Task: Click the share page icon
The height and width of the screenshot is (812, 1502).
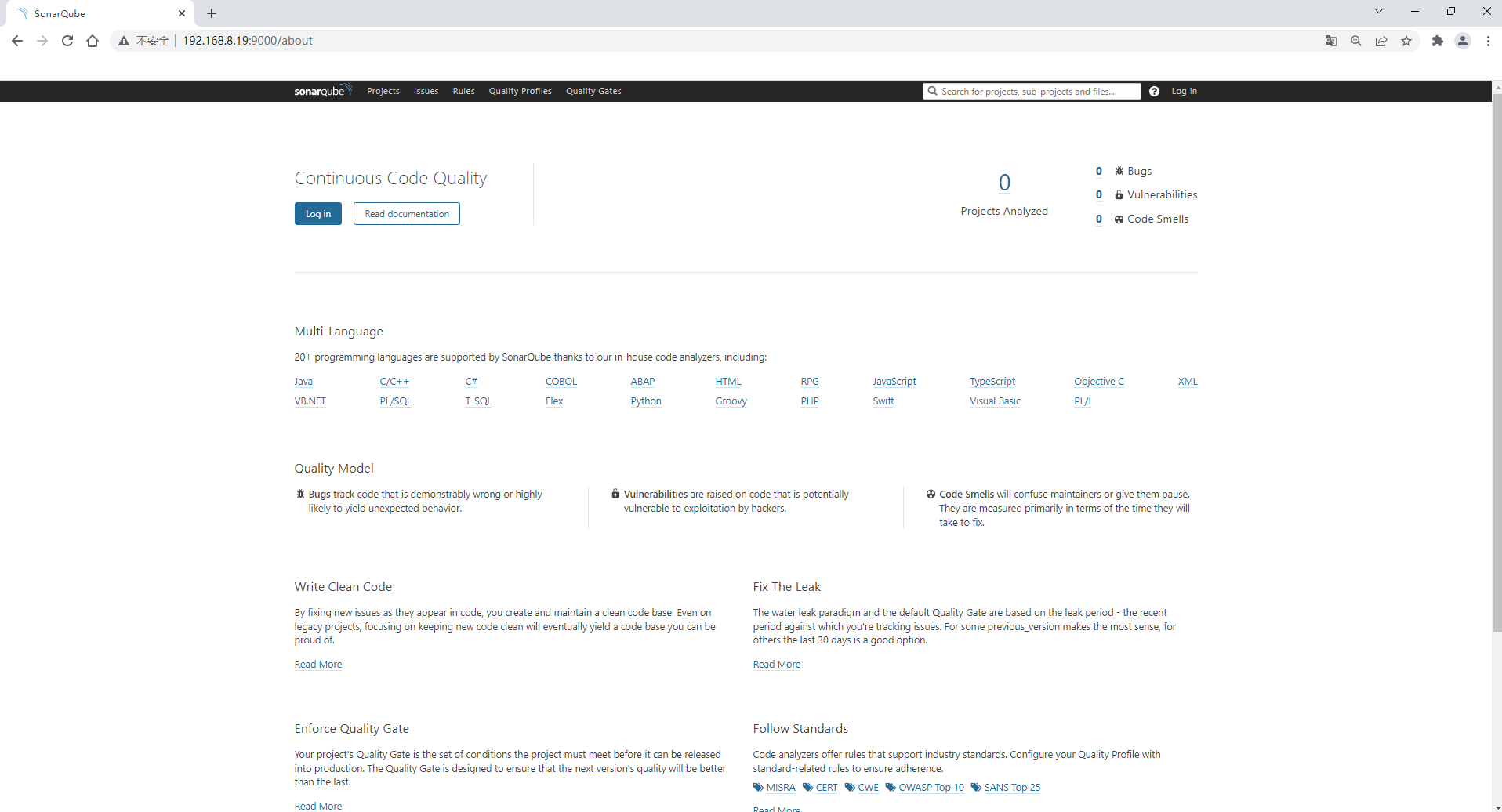Action: 1381,41
